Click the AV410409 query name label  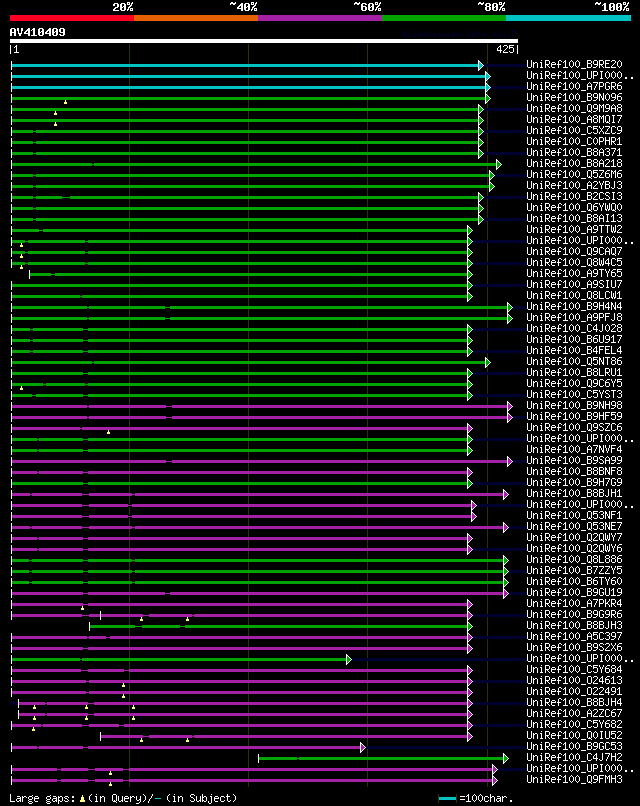(38, 32)
